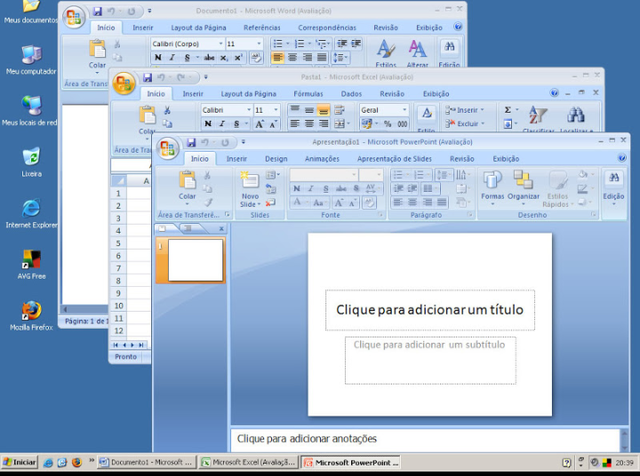Toggle bold N button in Excel
640x476 pixels.
[x=208, y=124]
